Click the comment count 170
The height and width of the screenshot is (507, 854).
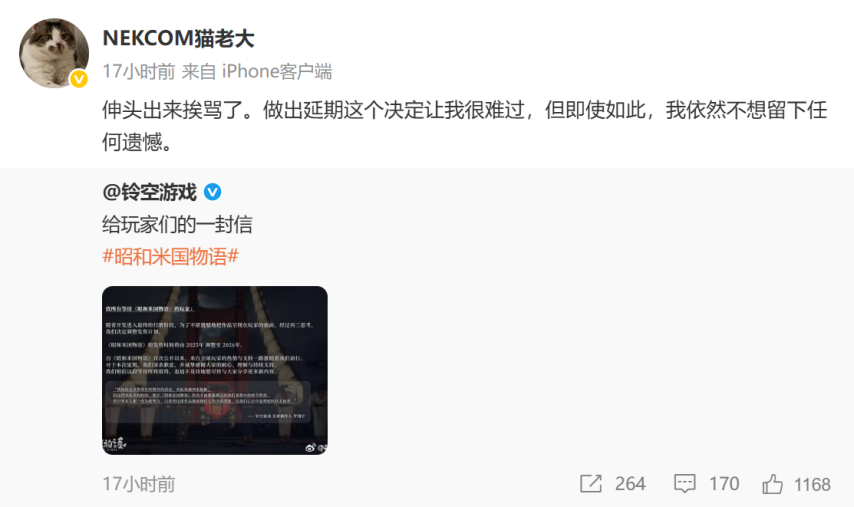(724, 484)
